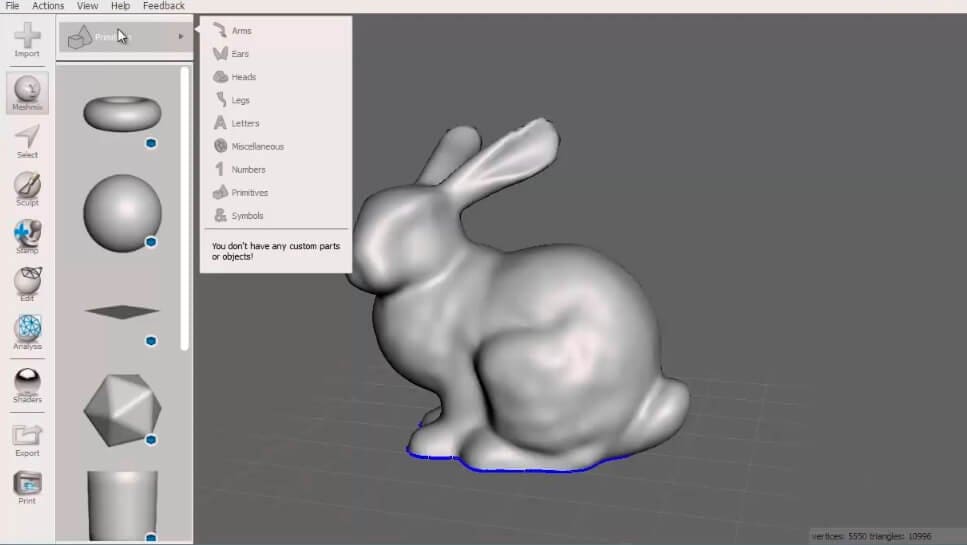The height and width of the screenshot is (545, 967).
Task: Pick the torus primitive thumbnail
Action: click(x=122, y=113)
